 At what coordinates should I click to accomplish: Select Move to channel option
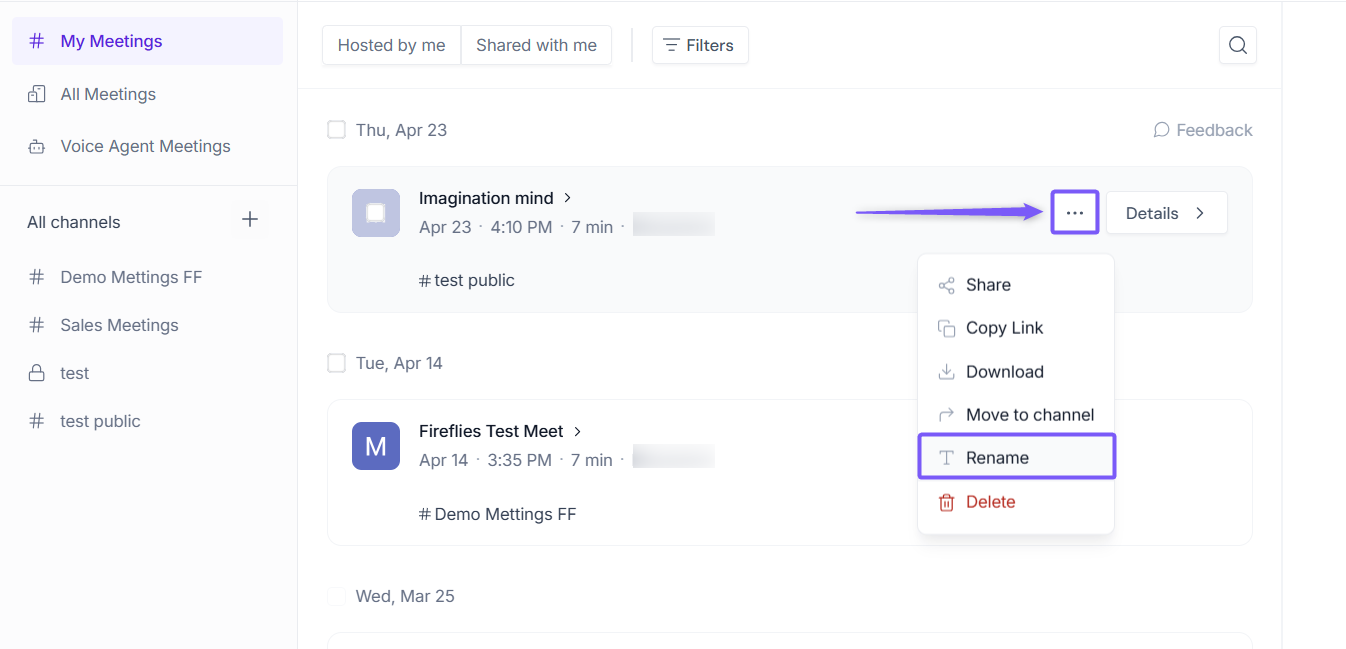[x=1015, y=415]
